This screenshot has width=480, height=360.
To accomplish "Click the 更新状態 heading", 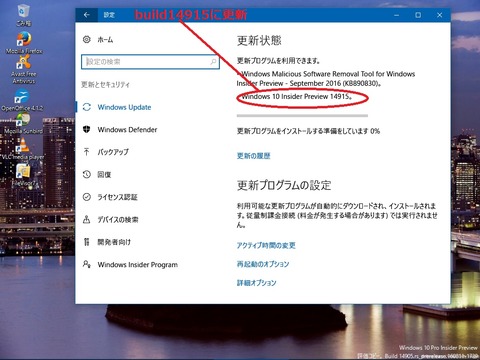I will [x=259, y=40].
